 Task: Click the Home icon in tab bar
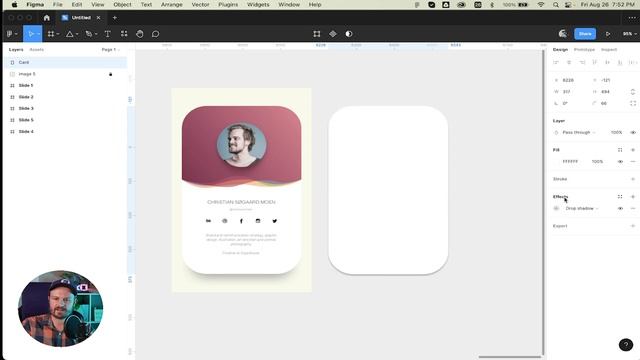(x=47, y=18)
